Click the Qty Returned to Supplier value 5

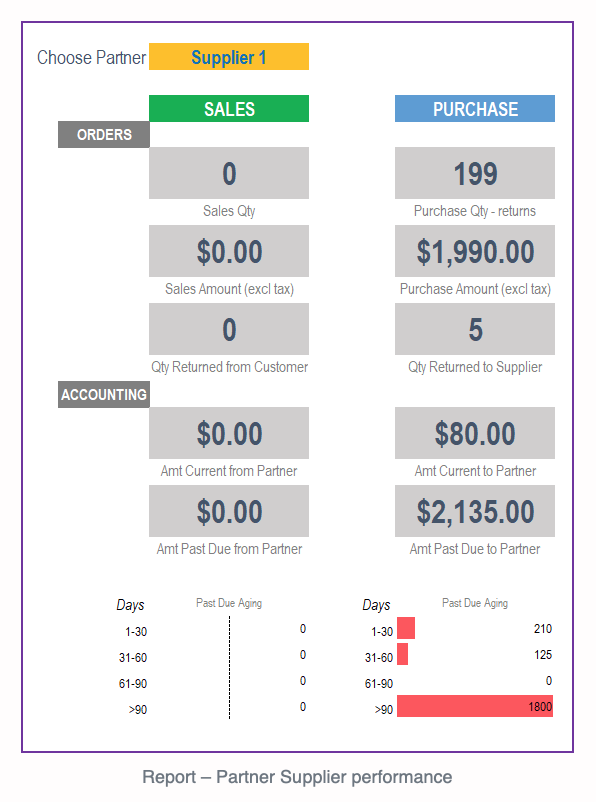(x=475, y=329)
